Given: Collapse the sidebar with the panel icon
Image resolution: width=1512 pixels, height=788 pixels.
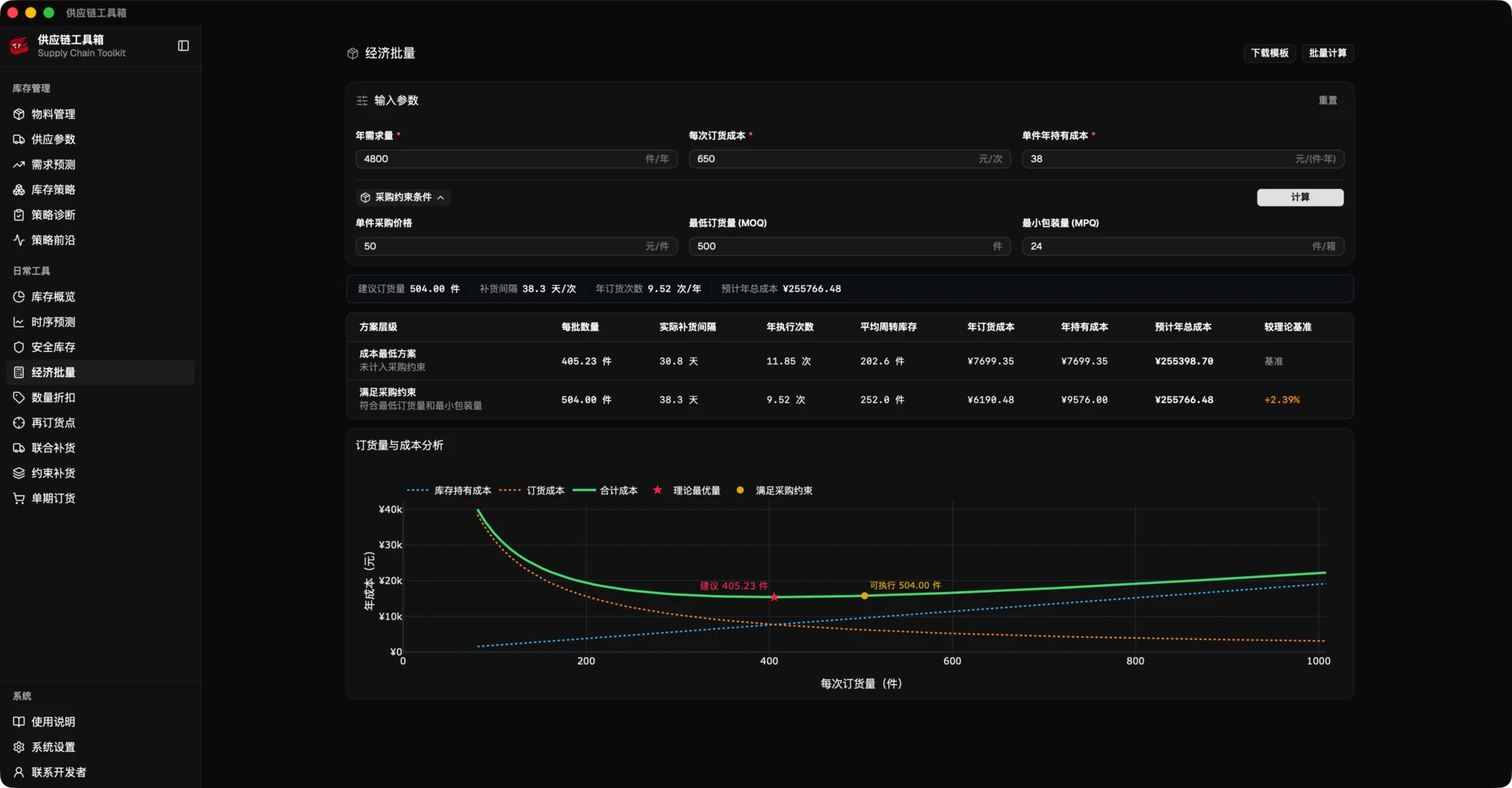Looking at the screenshot, I should 183,46.
